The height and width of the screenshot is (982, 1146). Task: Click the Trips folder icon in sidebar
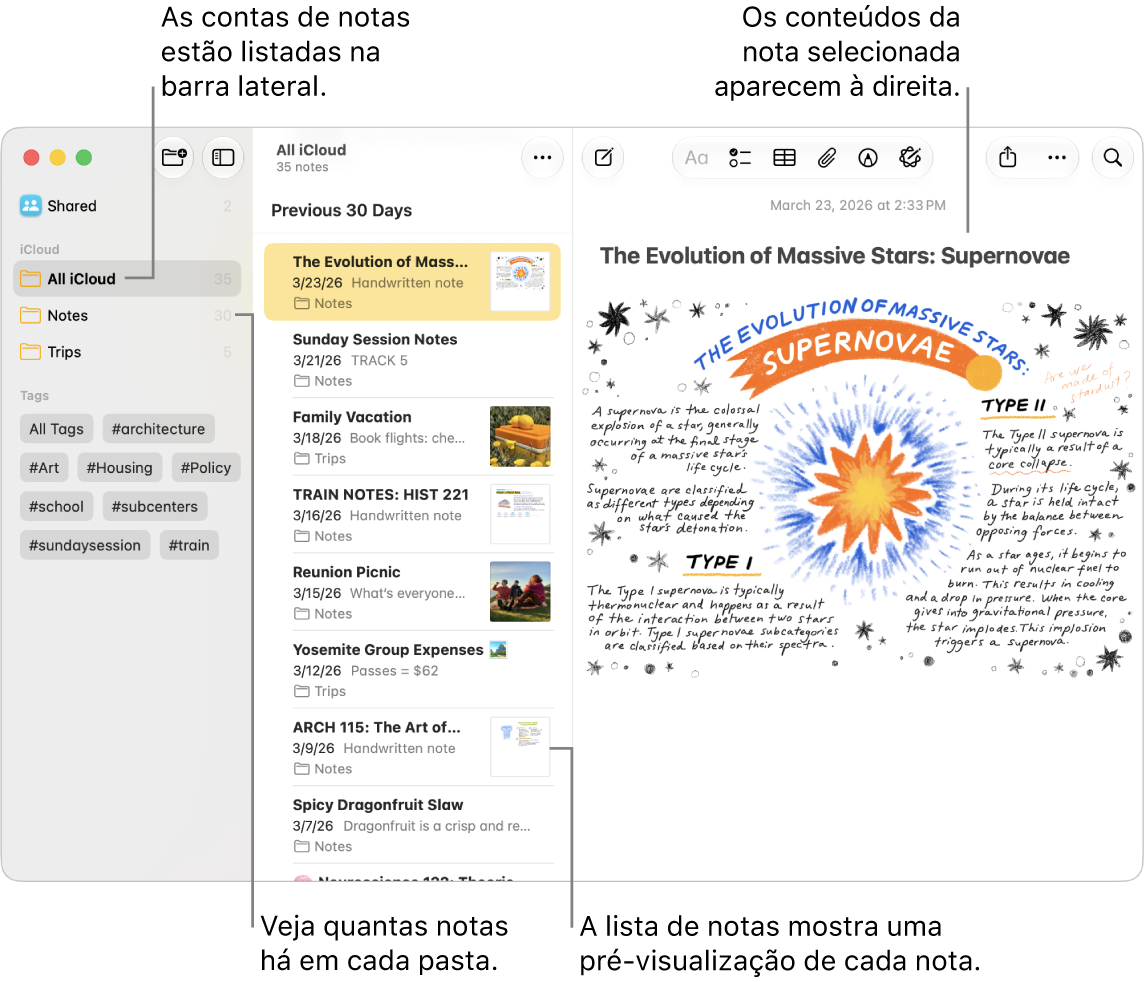pyautogui.click(x=31, y=351)
